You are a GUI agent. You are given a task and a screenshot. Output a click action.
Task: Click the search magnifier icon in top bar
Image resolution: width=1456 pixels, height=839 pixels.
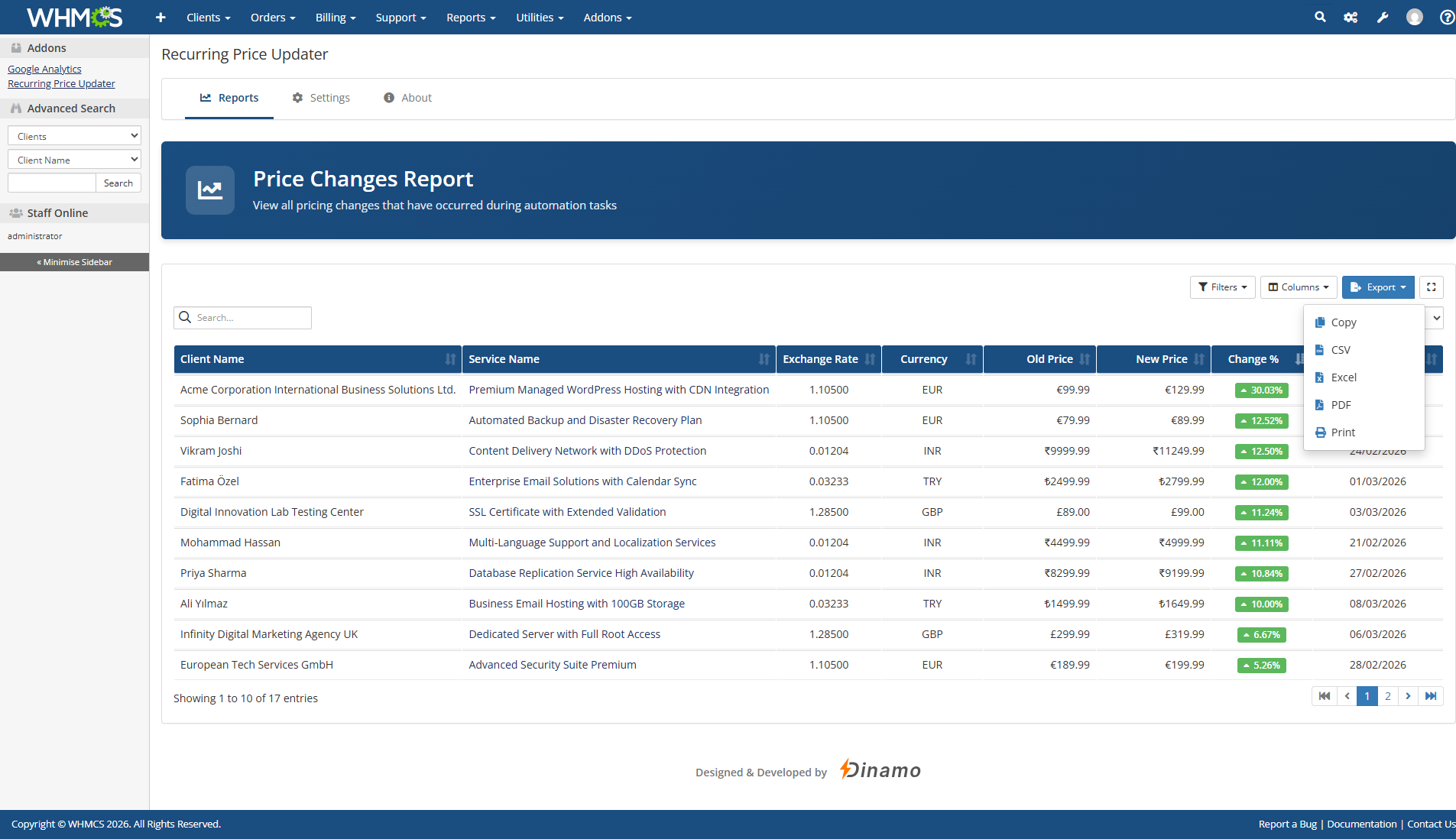pos(1320,17)
